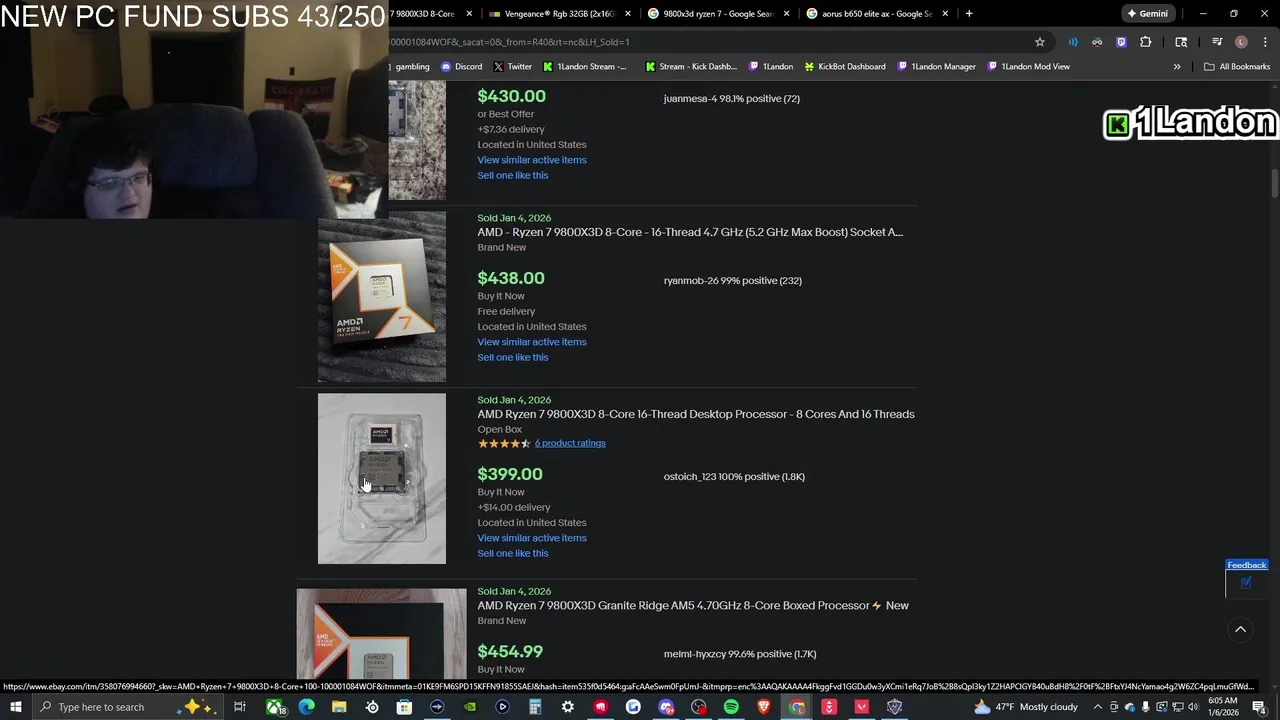Show hidden system tray icons
The image size is (1280, 720).
1097,707
